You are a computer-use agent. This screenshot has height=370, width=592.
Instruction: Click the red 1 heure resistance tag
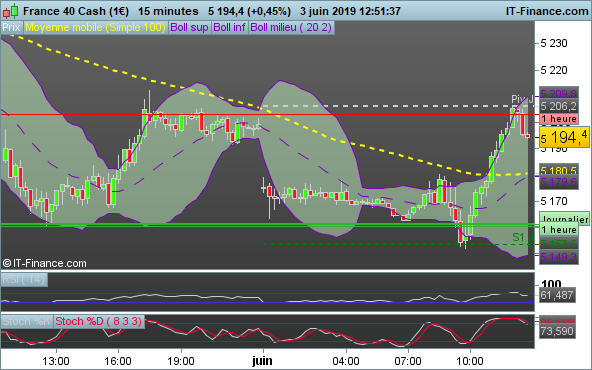click(559, 119)
